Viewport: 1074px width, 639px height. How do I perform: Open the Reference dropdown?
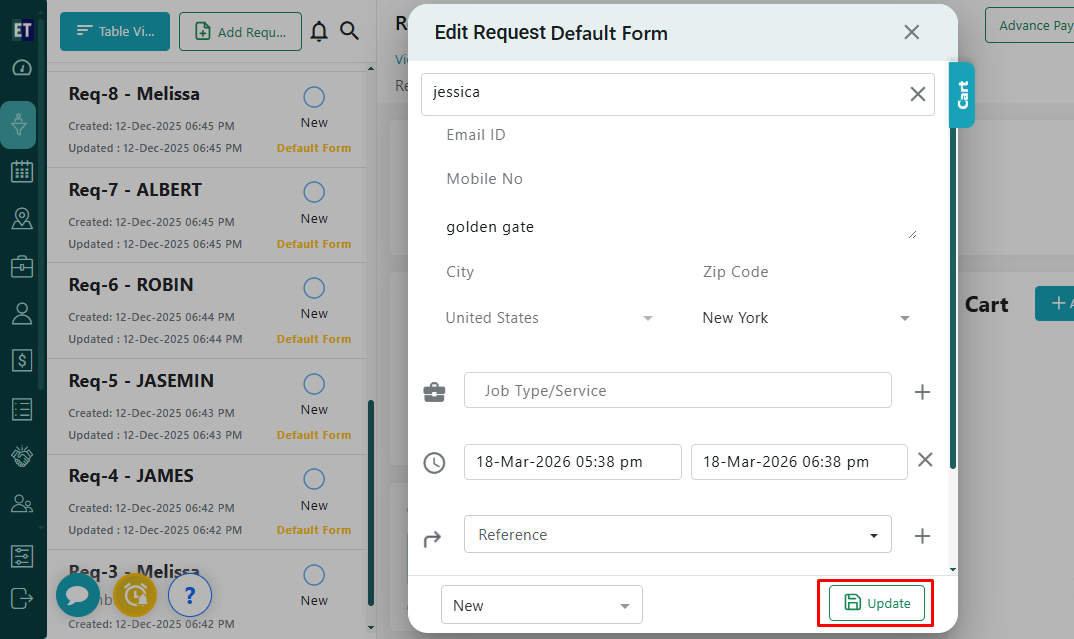[x=677, y=534]
